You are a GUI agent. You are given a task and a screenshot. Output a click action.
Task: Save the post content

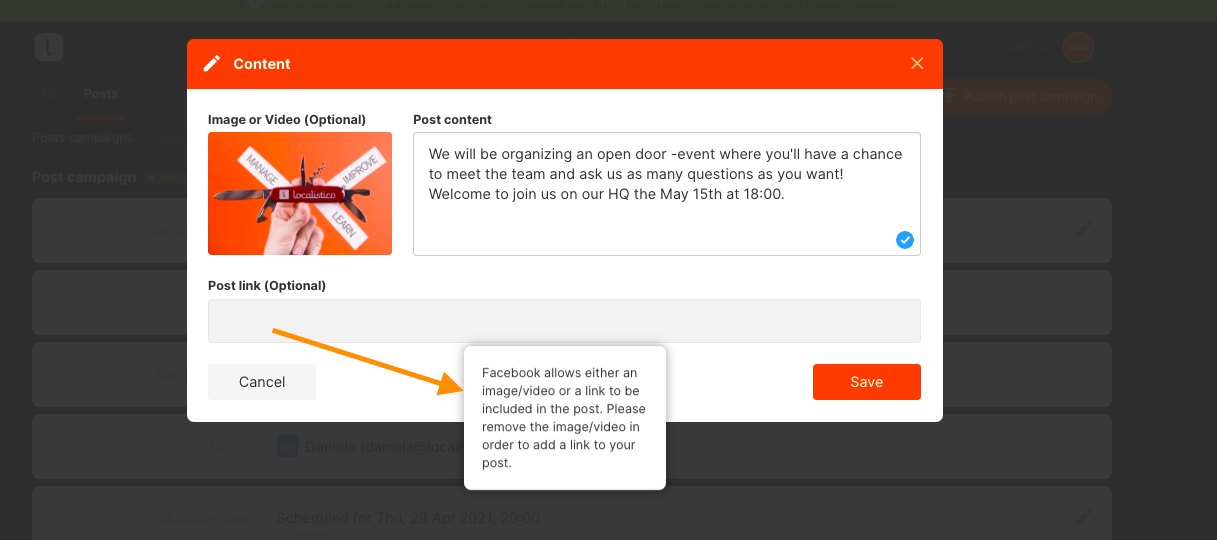[867, 382]
